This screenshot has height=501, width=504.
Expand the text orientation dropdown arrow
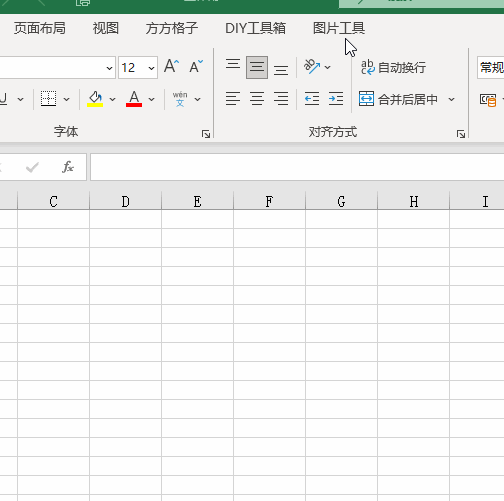(x=328, y=67)
